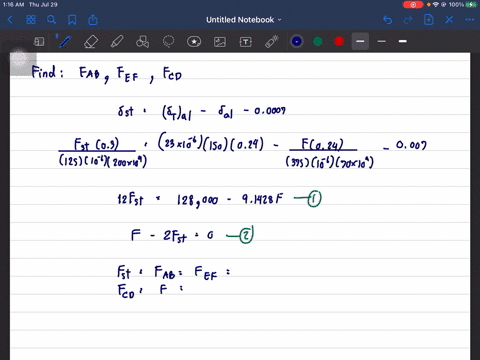Go back with the left chevron arrow
The height and width of the screenshot is (360, 480).
[x=10, y=20]
